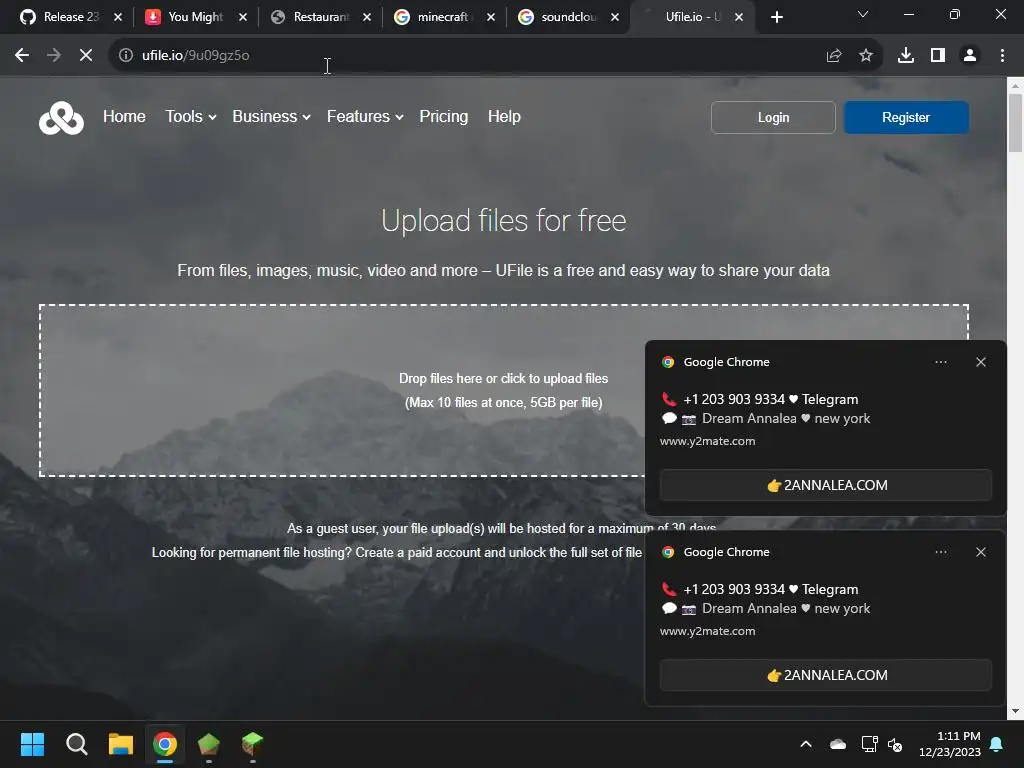Click the upper 2ANNALEA.COM notification button
1024x768 pixels.
point(826,485)
